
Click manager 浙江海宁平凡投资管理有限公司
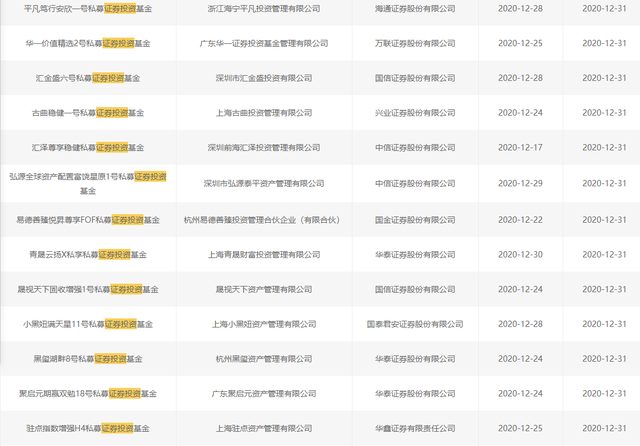pos(264,9)
